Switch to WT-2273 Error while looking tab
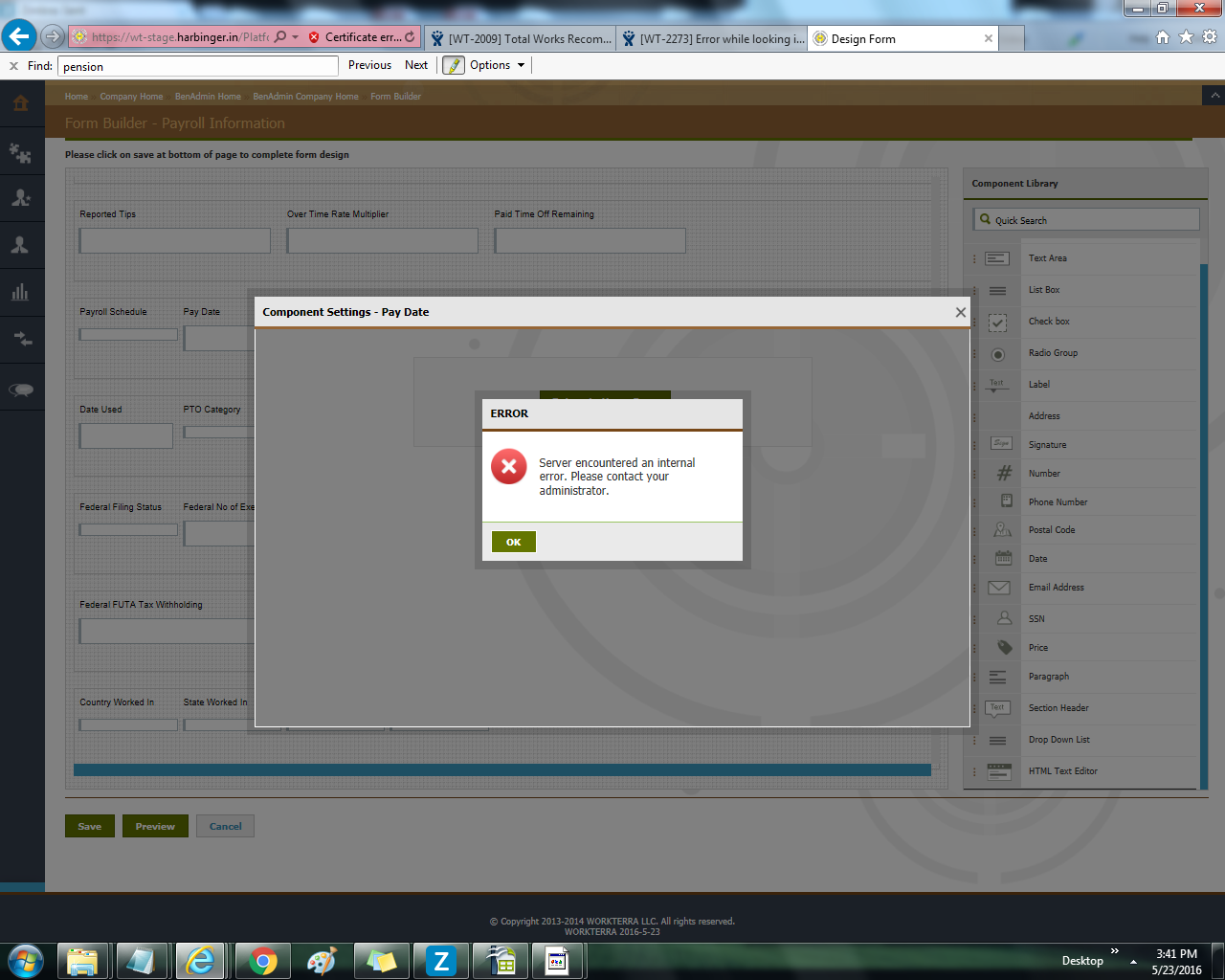 click(x=713, y=38)
